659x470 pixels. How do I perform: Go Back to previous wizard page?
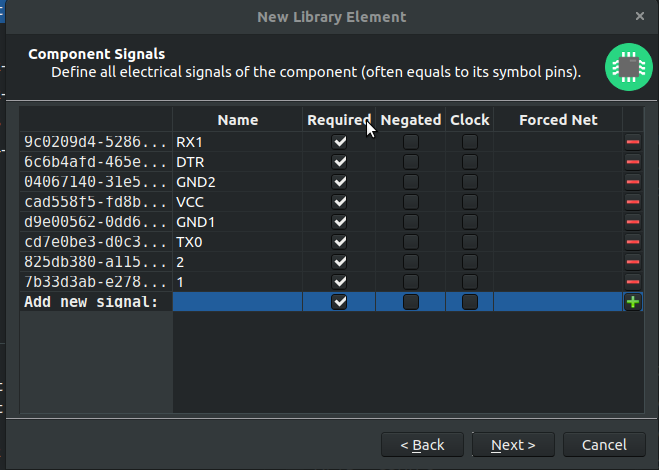coord(422,445)
